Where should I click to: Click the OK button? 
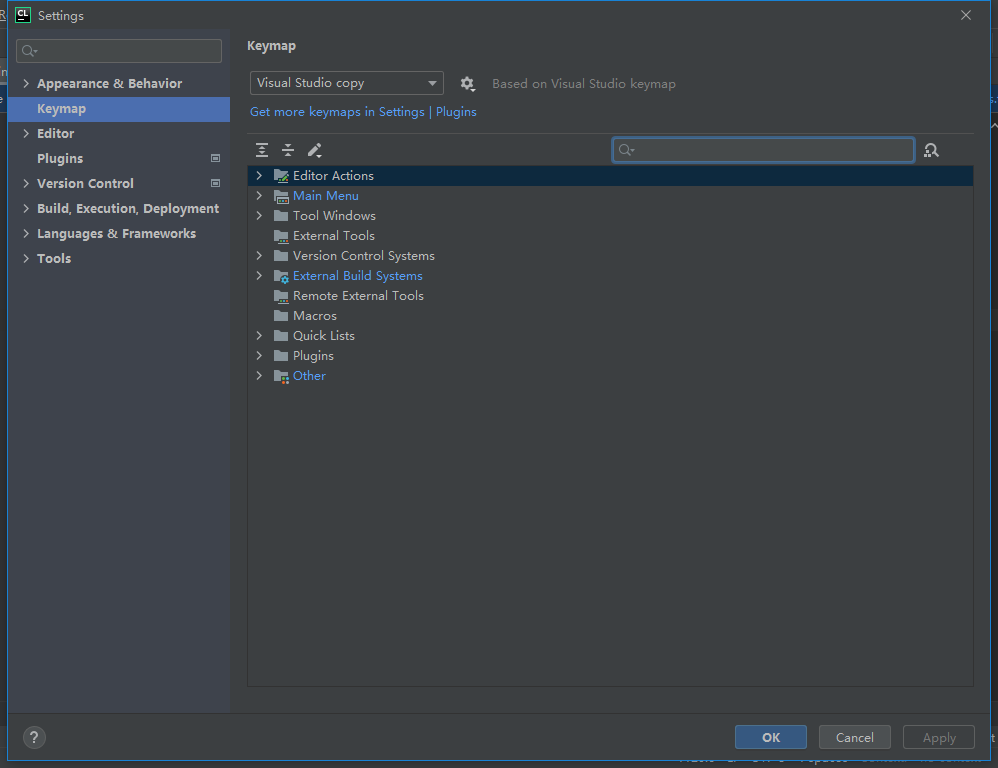click(771, 737)
